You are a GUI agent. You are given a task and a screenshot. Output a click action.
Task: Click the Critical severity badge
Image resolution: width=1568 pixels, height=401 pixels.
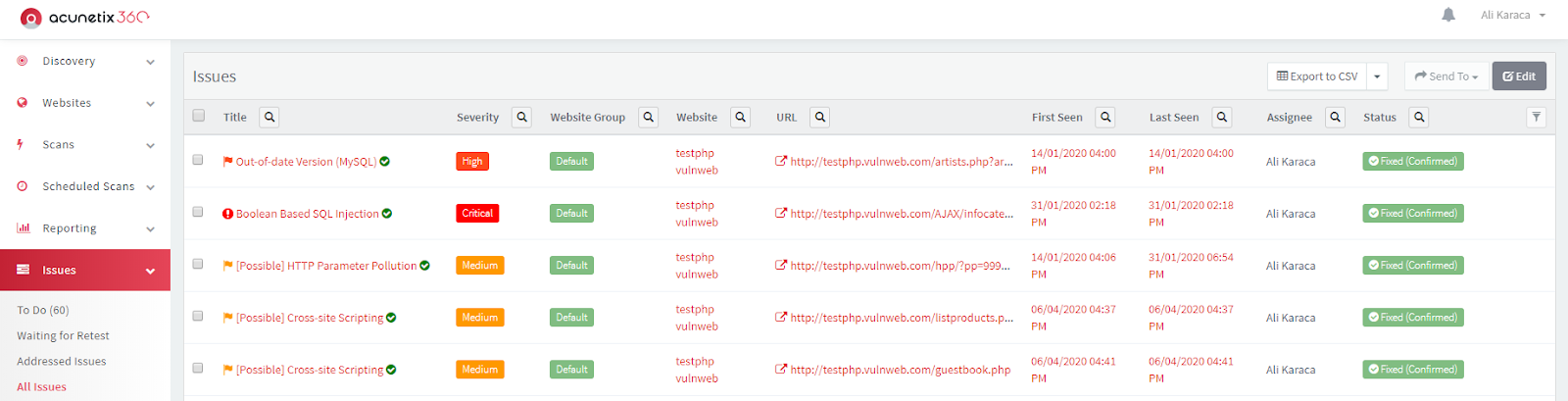[477, 213]
